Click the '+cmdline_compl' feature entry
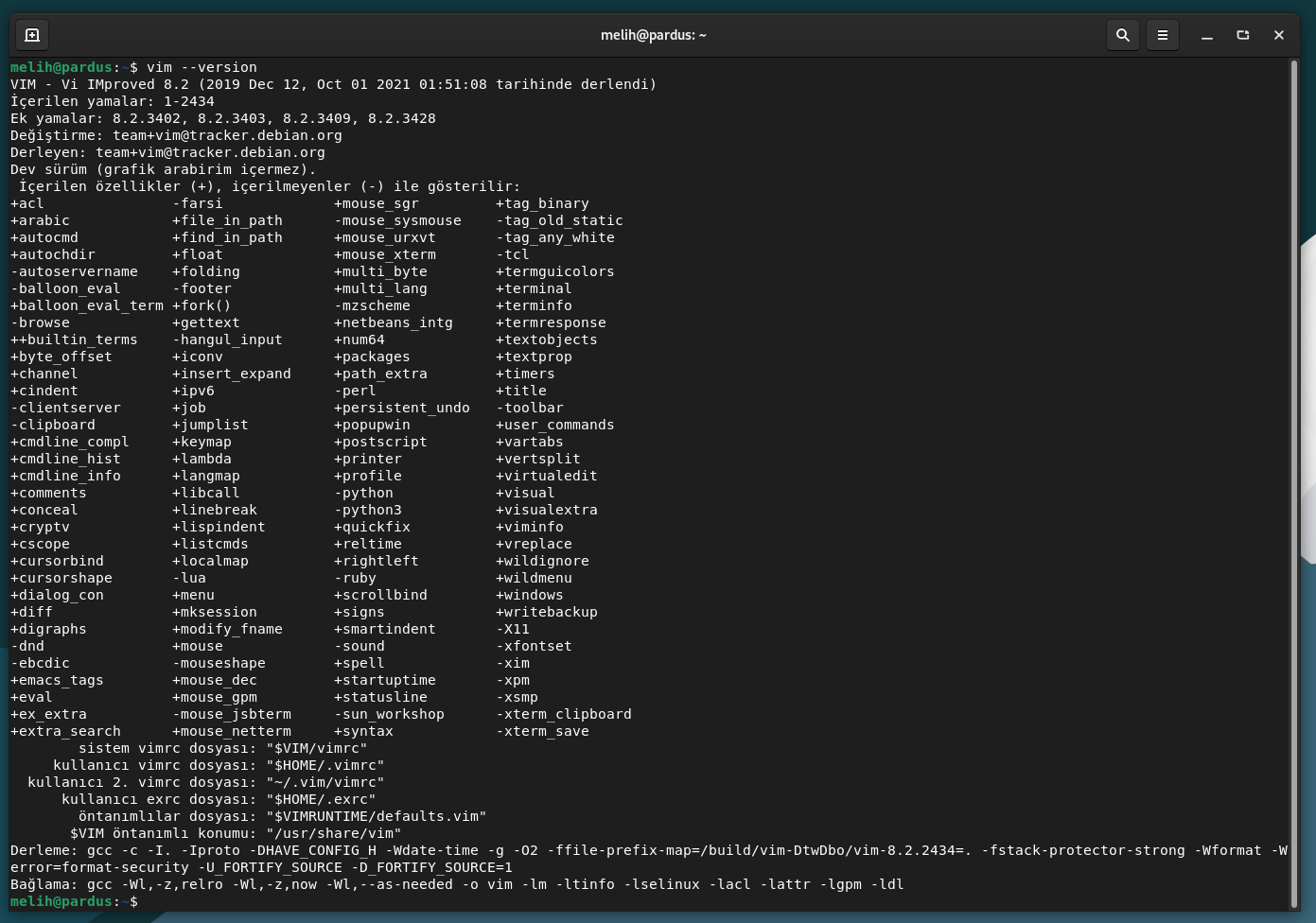The width and height of the screenshot is (1316, 923). click(70, 442)
